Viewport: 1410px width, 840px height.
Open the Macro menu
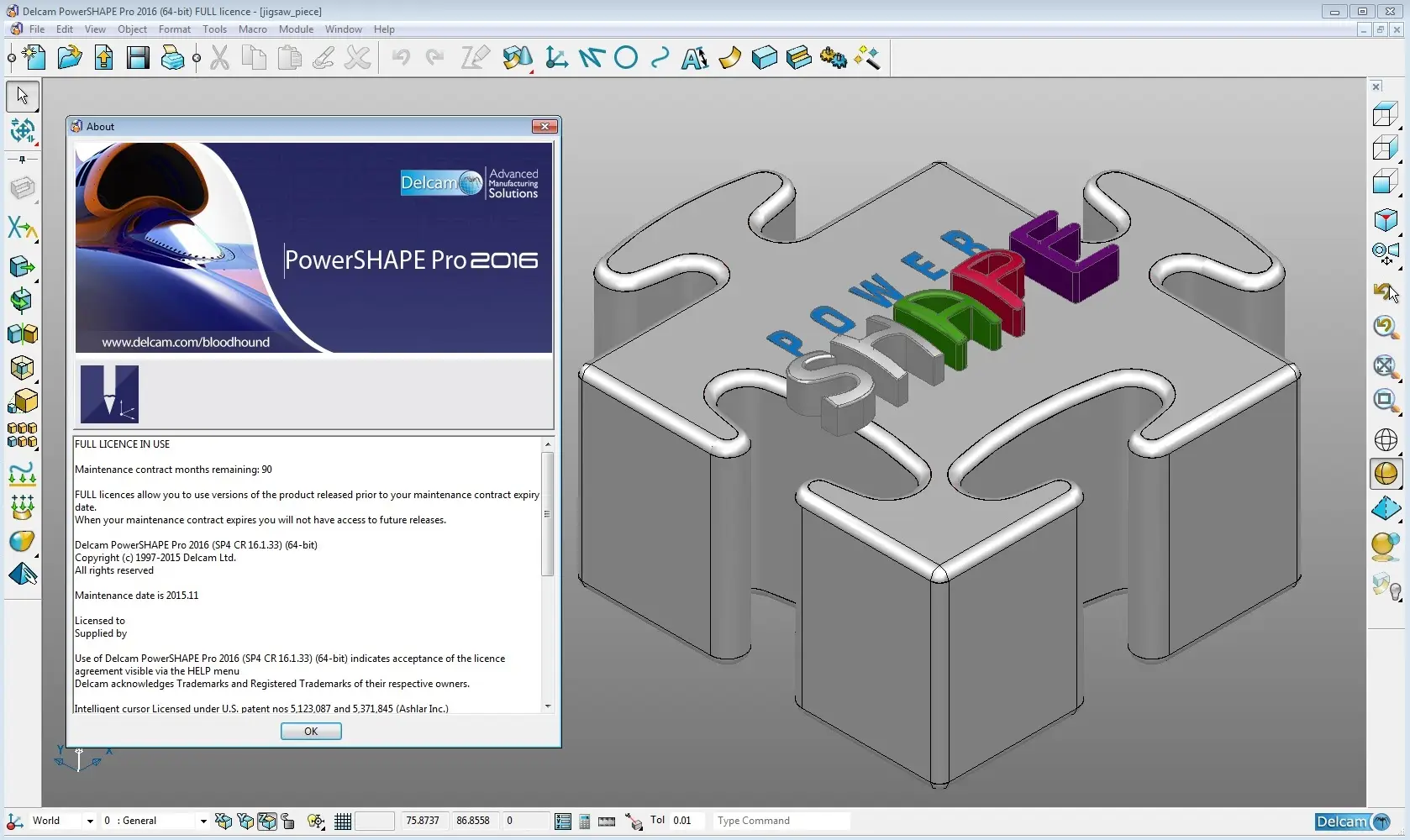[252, 29]
